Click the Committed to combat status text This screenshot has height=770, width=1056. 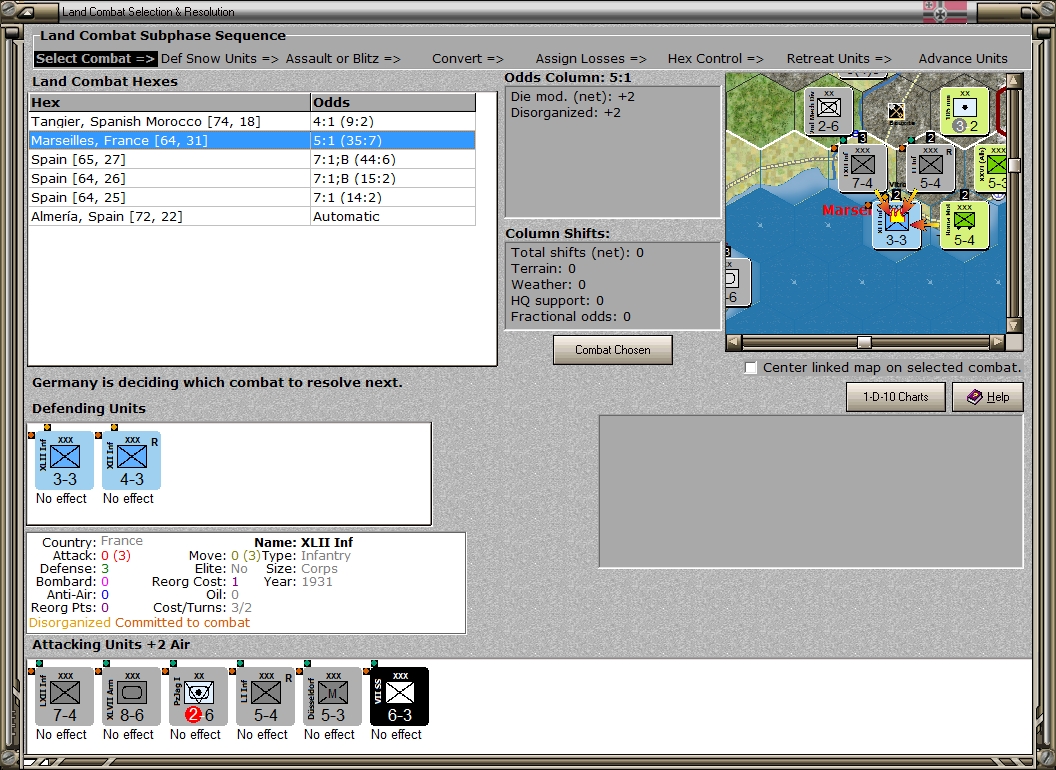pyautogui.click(x=183, y=622)
